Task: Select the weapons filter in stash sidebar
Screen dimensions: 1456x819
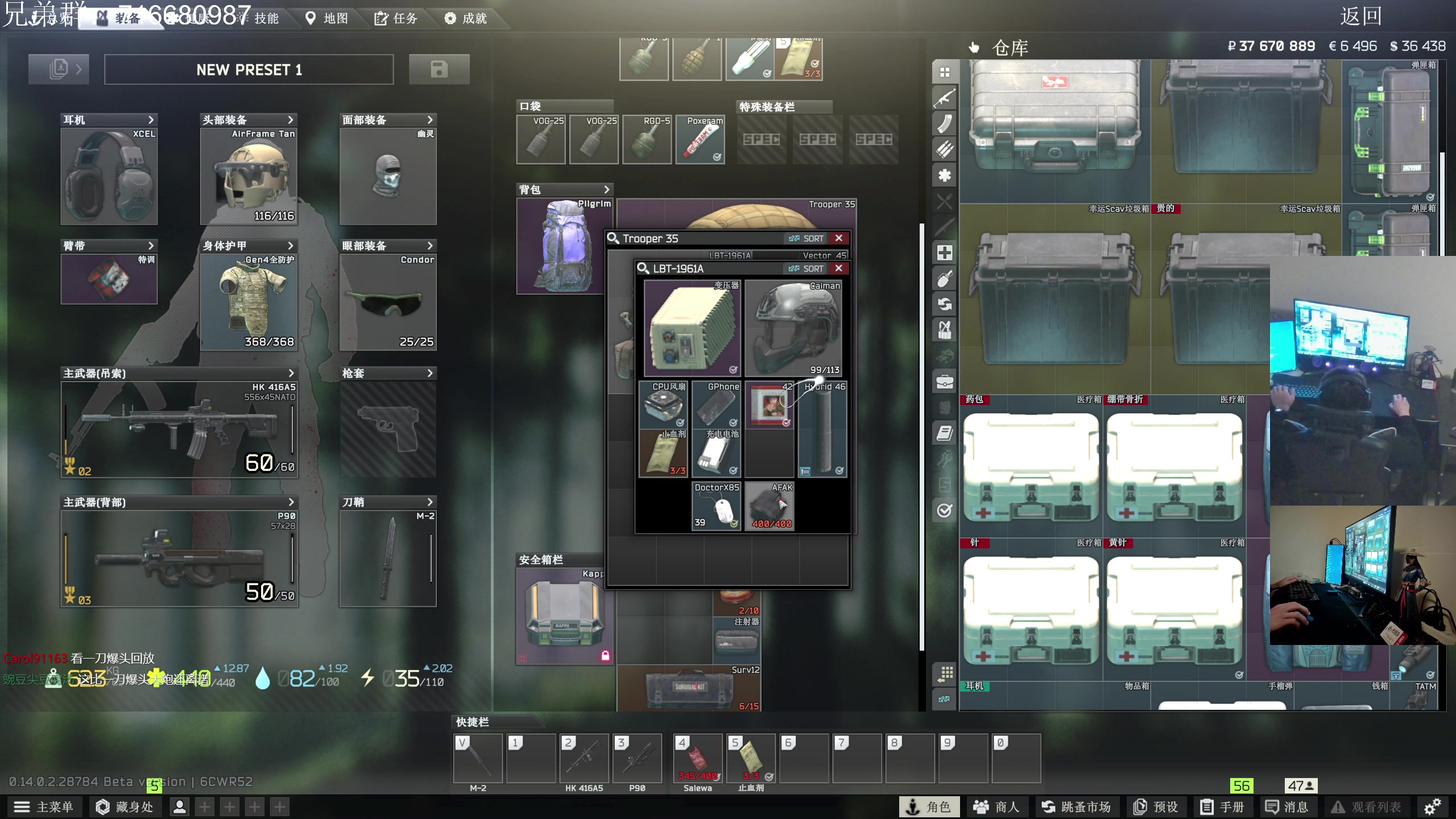Action: click(944, 98)
